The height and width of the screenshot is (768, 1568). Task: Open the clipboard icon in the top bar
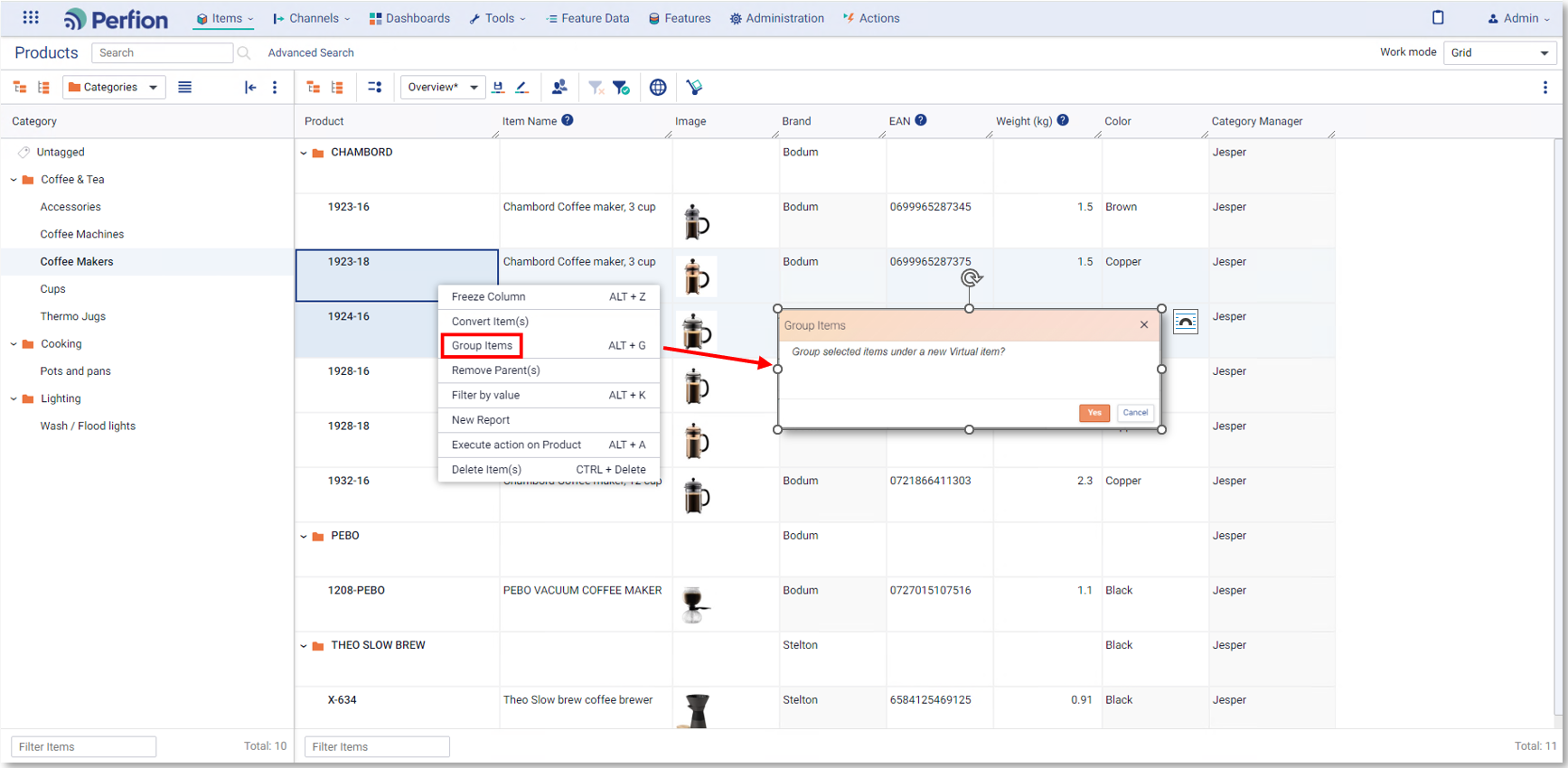tap(1438, 17)
